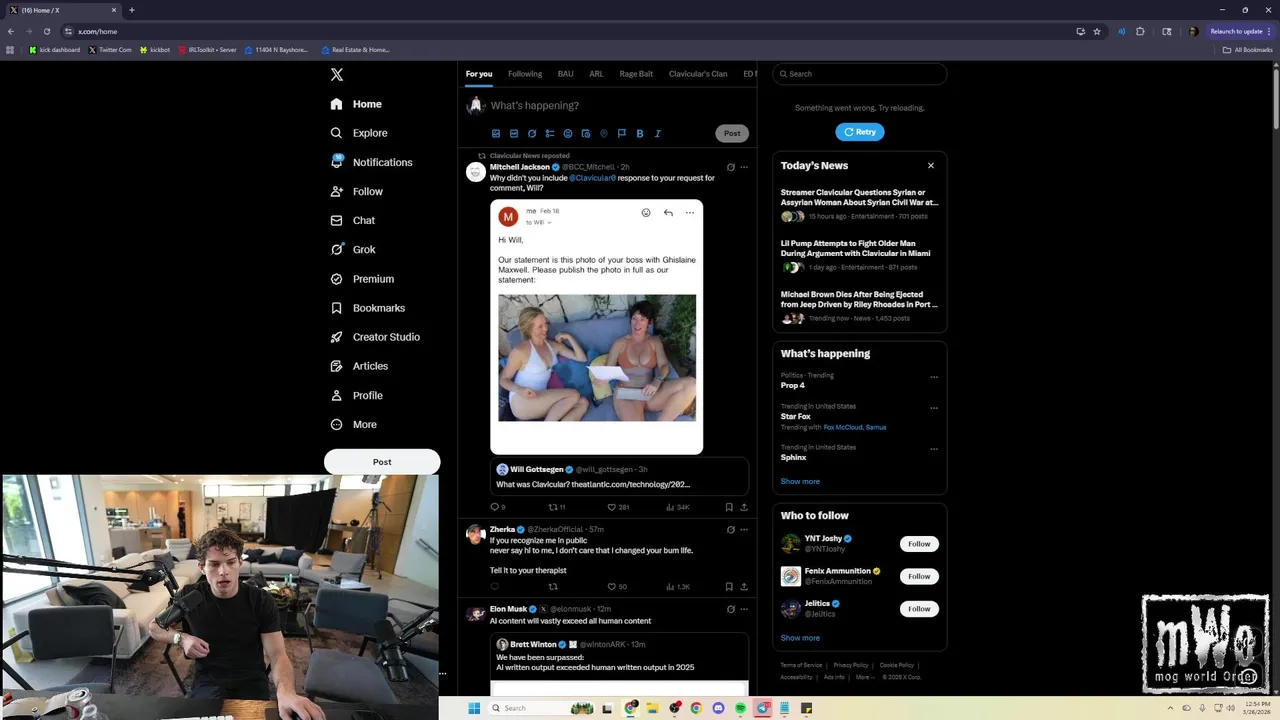Follow Fenix Ammunition
The height and width of the screenshot is (720, 1280).
click(919, 576)
